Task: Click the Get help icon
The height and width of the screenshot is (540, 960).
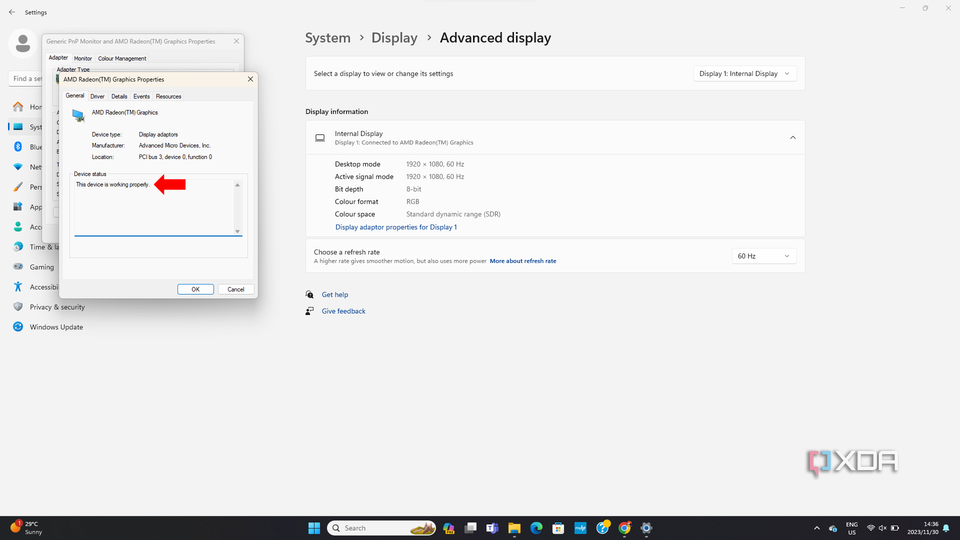Action: pos(310,295)
